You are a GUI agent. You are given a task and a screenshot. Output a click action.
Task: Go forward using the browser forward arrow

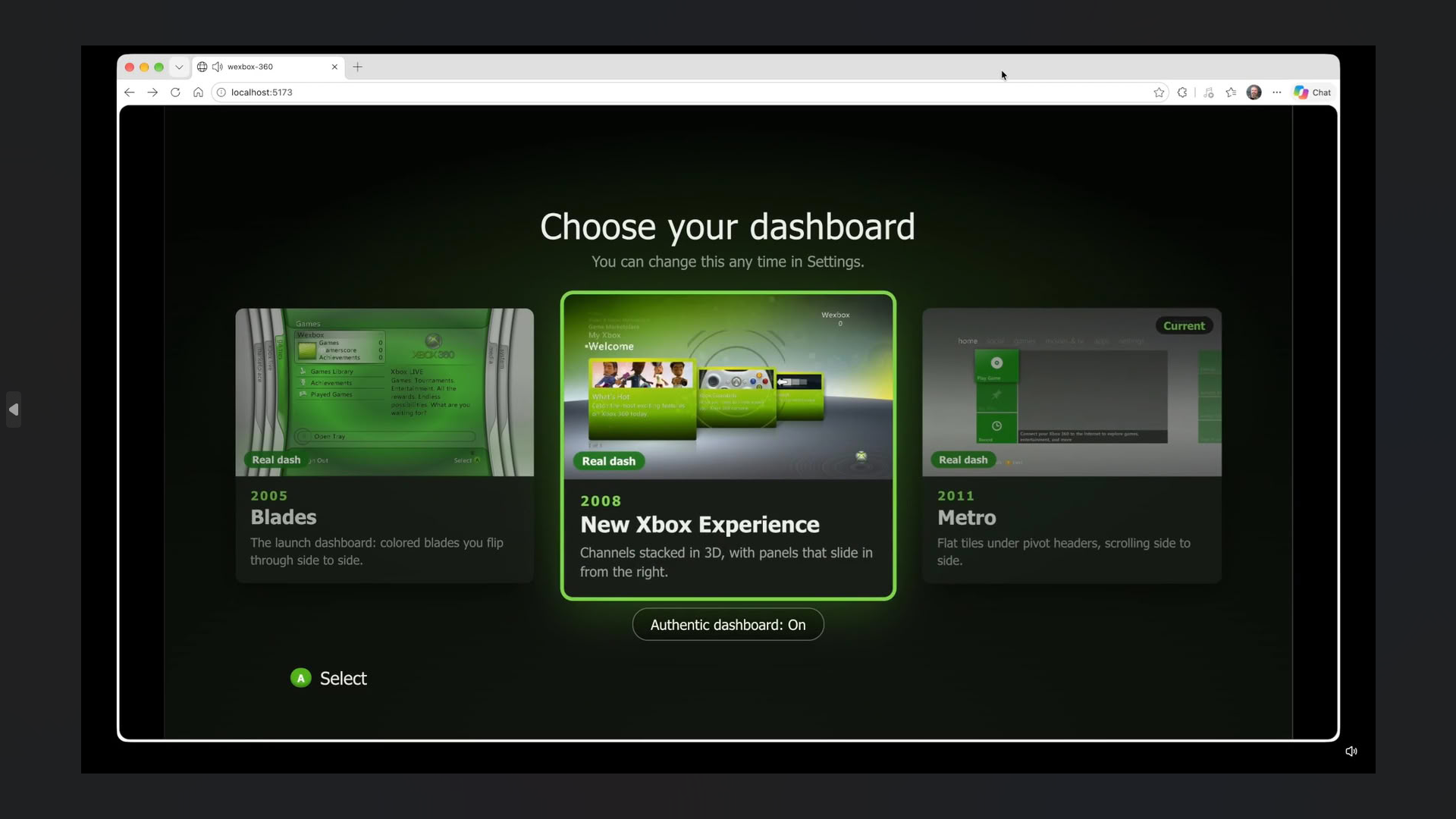tap(152, 93)
